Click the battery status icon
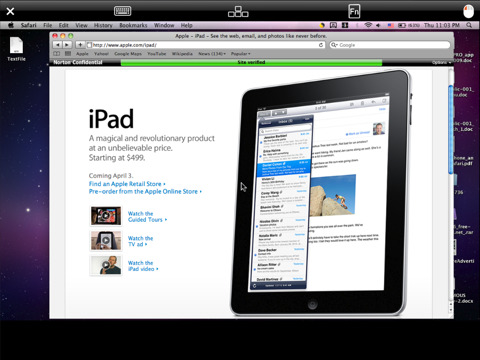Viewport: 480px width, 360px height. [402, 25]
